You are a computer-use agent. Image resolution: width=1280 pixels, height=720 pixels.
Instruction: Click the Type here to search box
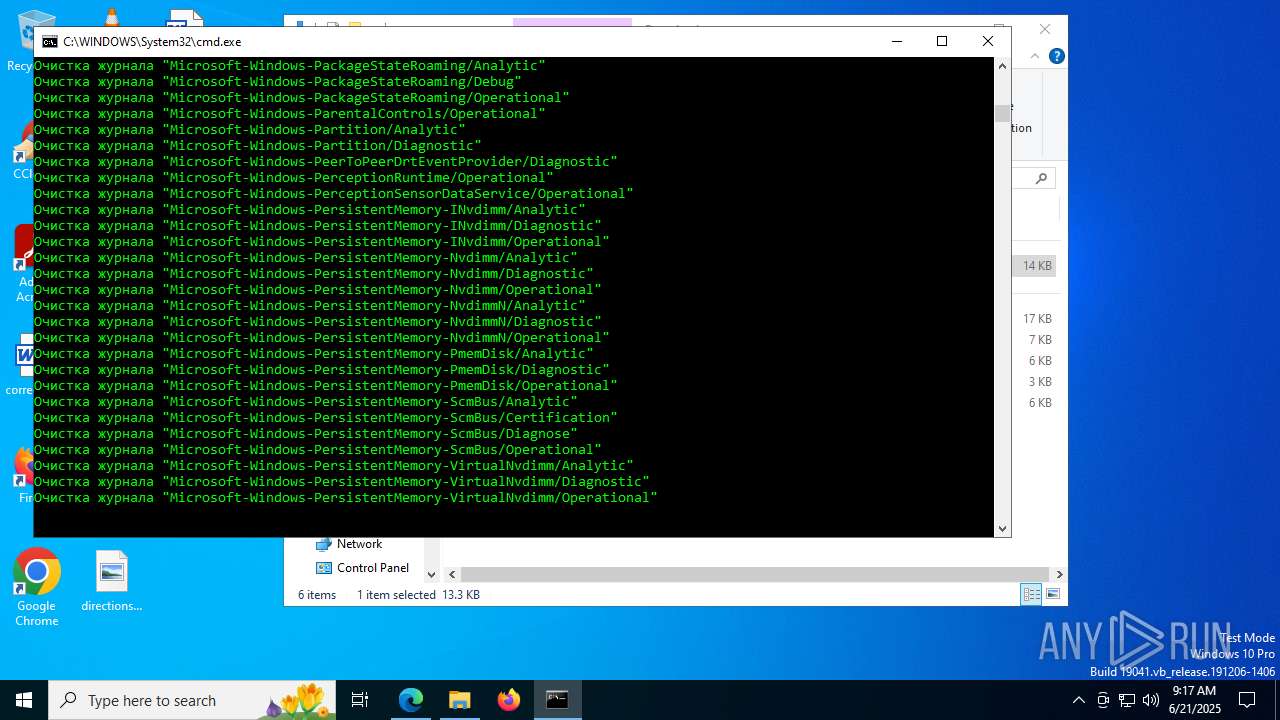(x=192, y=700)
